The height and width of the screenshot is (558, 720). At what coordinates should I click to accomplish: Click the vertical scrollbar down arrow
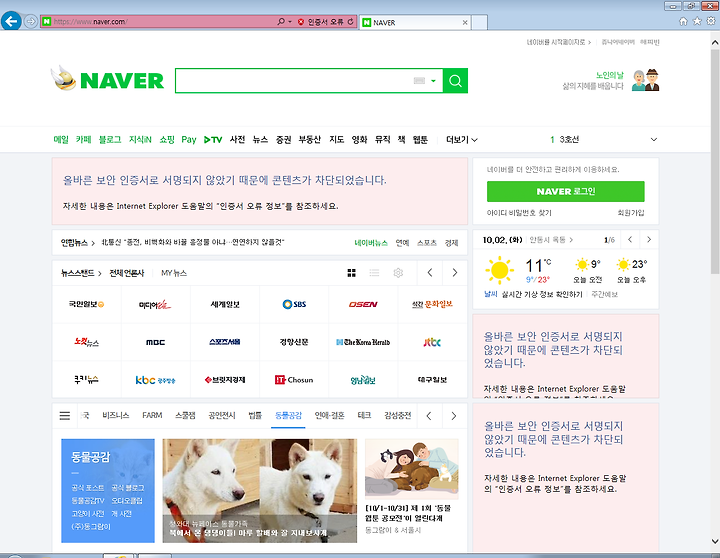(x=715, y=541)
